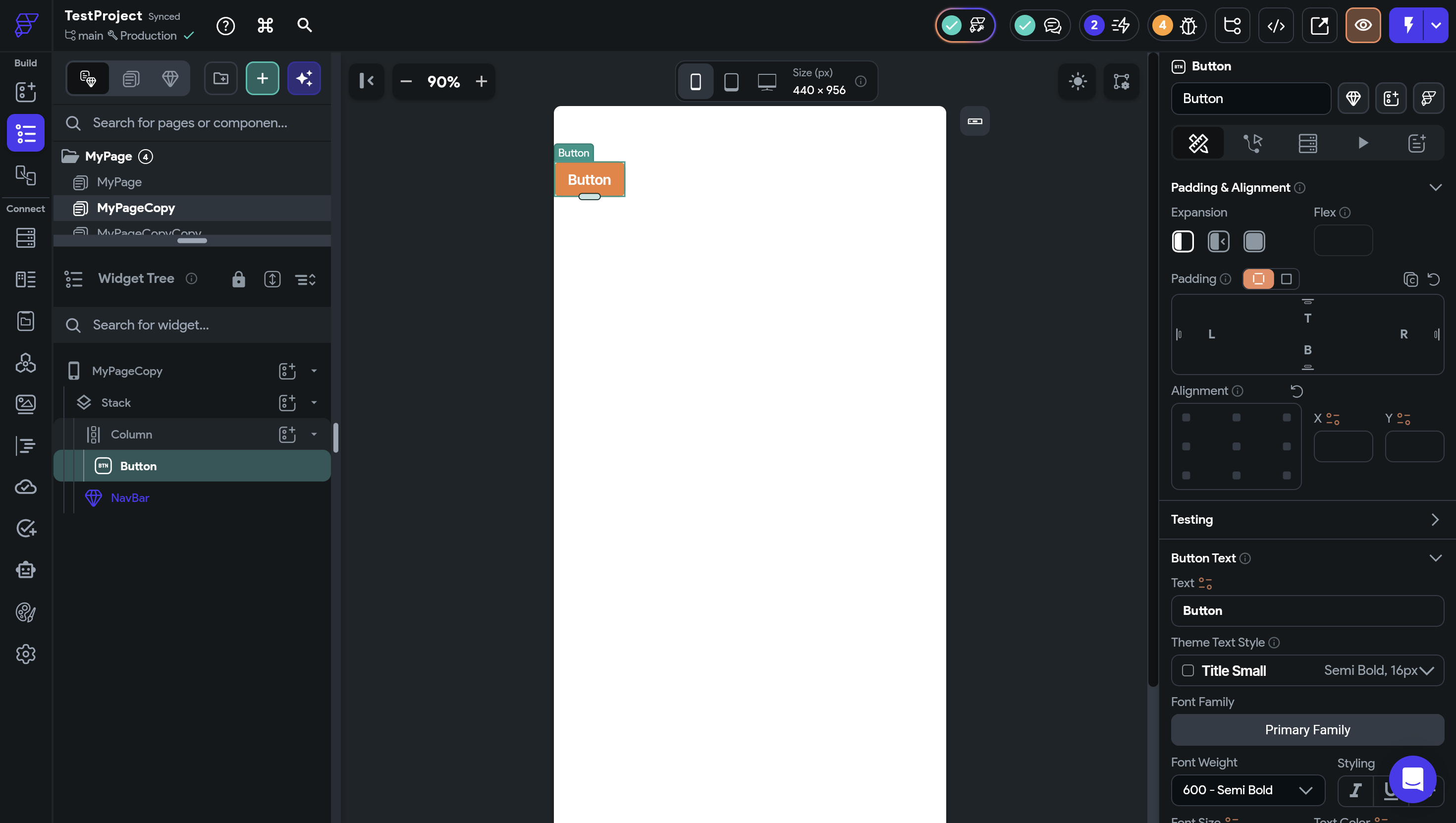Open the Font Weight dropdown
The width and height of the screenshot is (1456, 823).
click(x=1247, y=790)
